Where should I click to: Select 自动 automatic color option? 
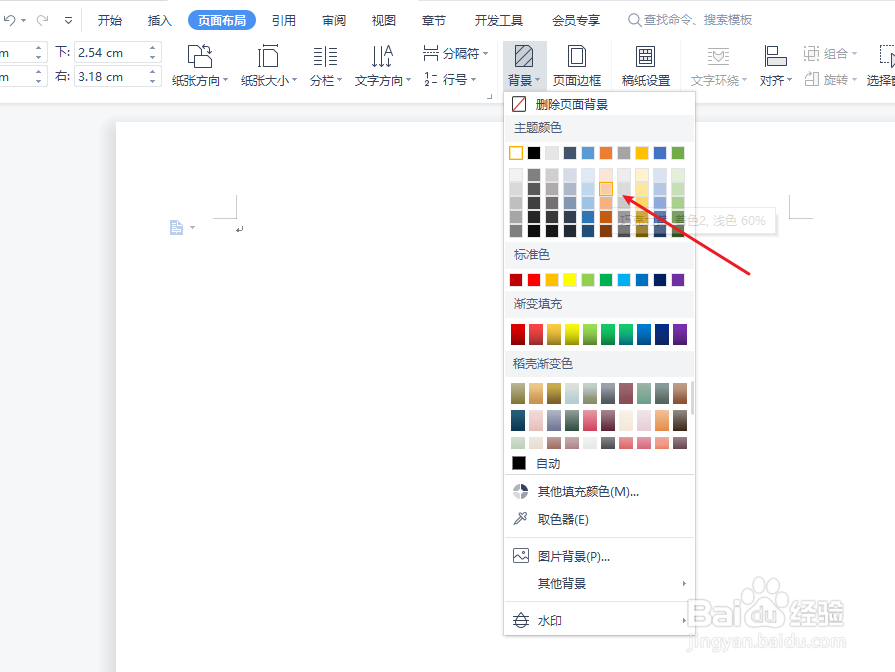[x=599, y=463]
